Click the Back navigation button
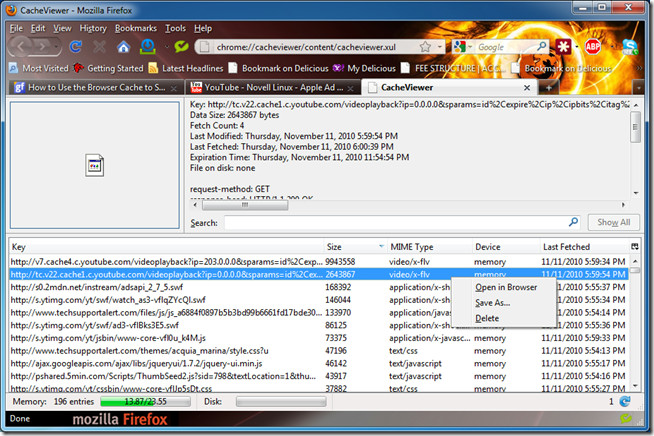Image resolution: width=654 pixels, height=436 pixels. pos(21,46)
